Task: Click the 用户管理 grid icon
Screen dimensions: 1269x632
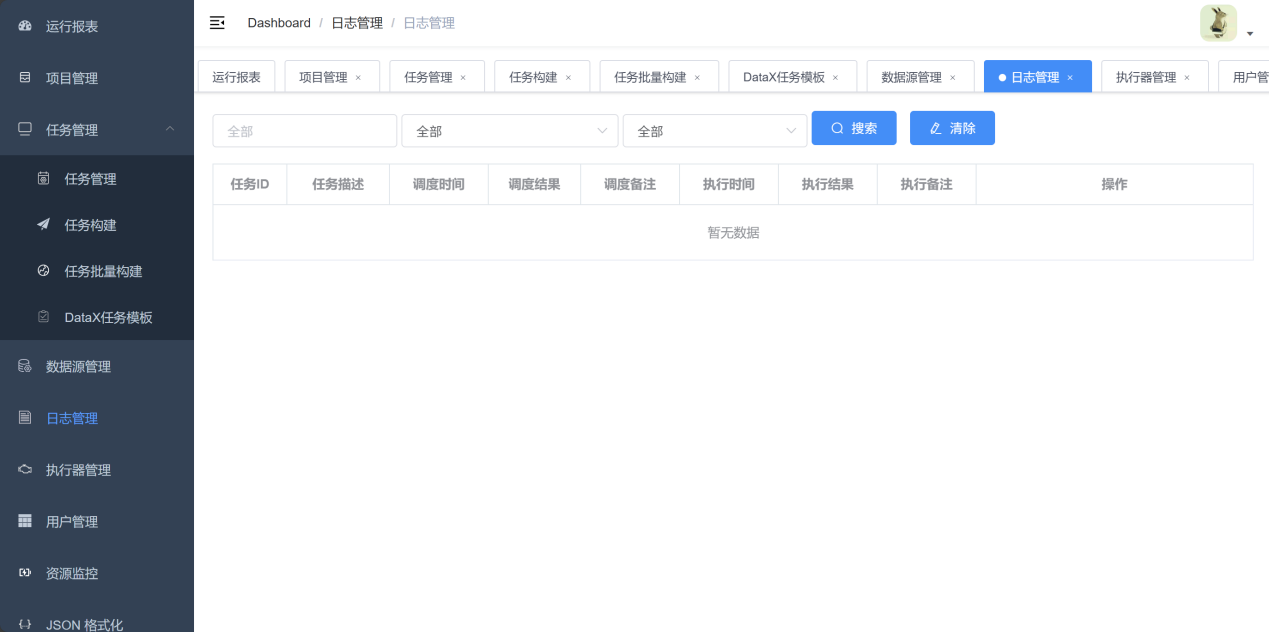Action: [25, 522]
